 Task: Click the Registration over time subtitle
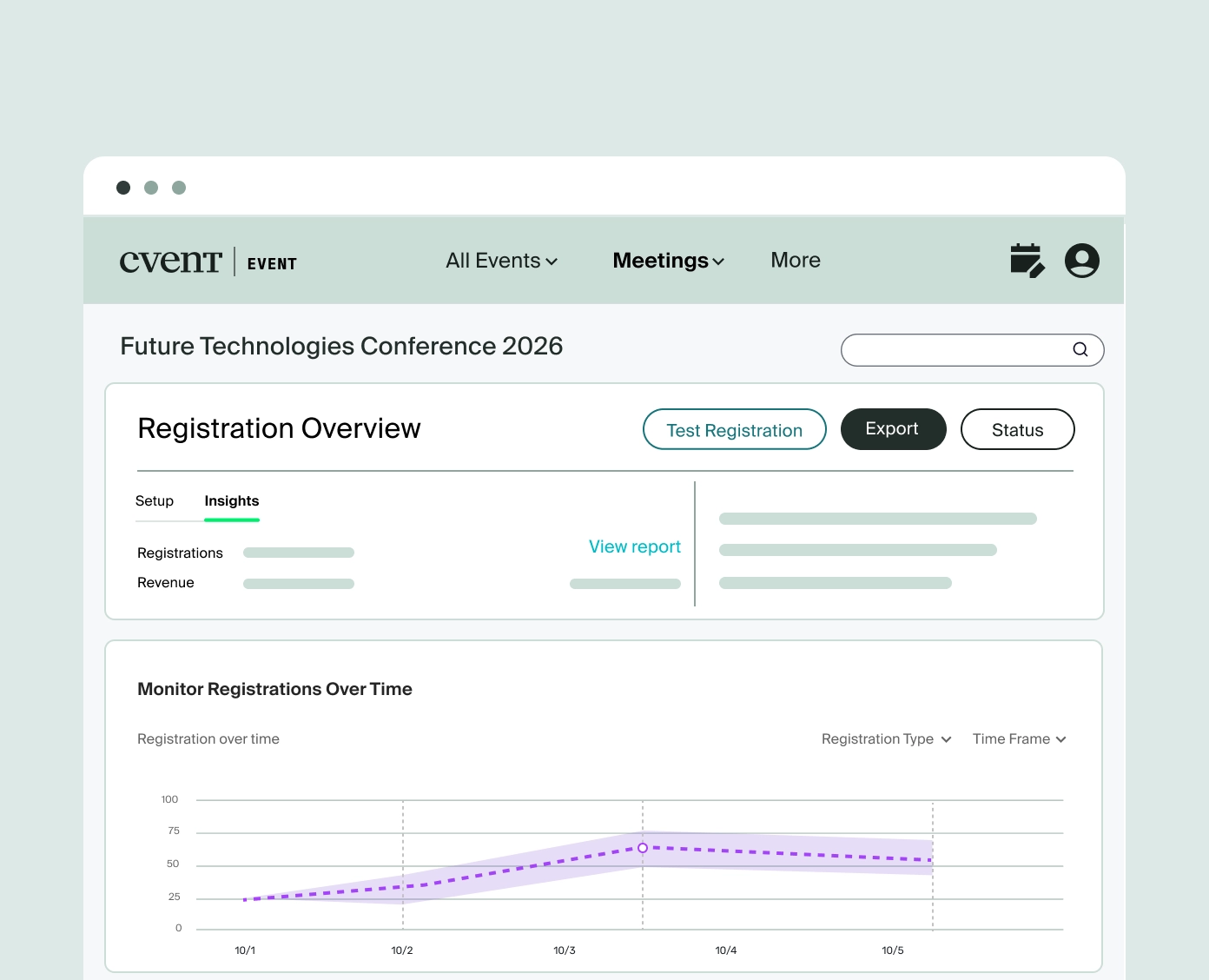[208, 738]
